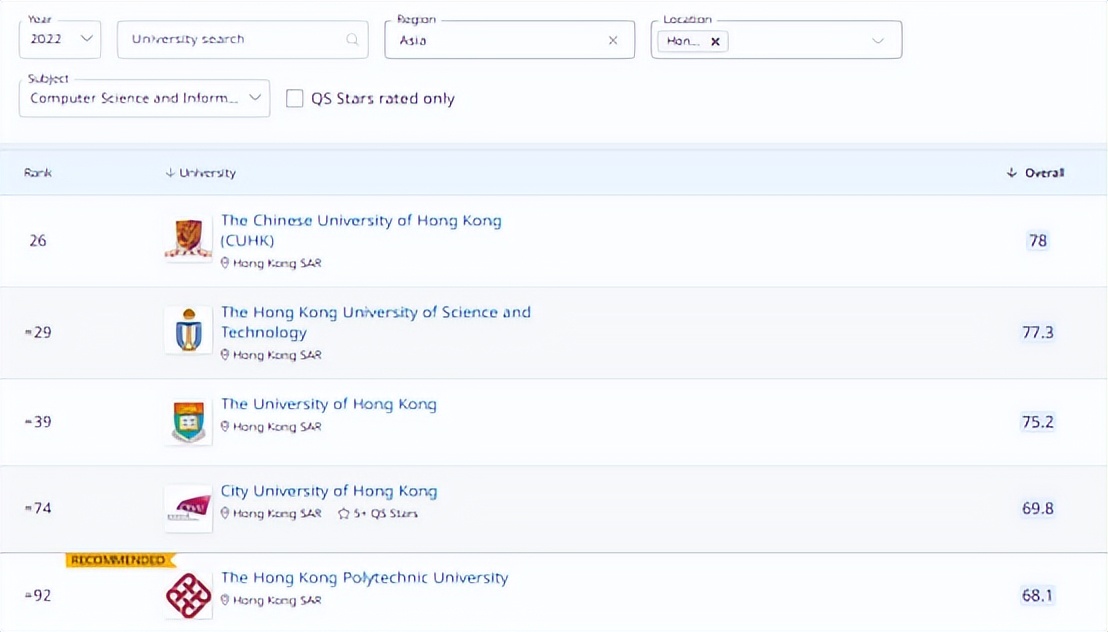
Task: Remove the Hon... location tag
Action: 715,41
